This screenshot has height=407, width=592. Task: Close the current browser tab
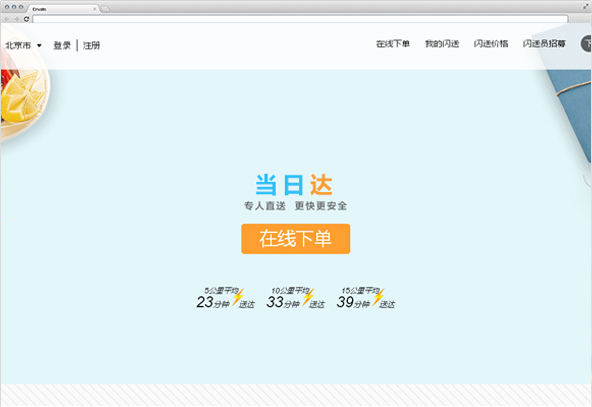[94, 9]
